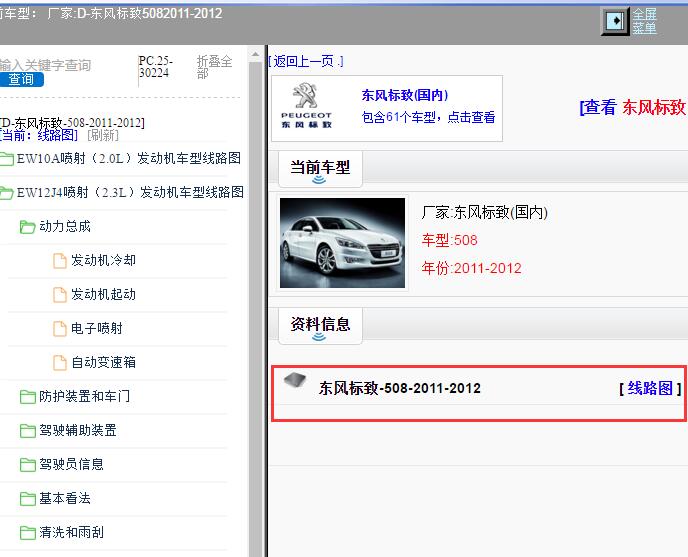Viewport: 688px width, 557px height.
Task: Click 折叠全部 to collapse all
Action: click(214, 67)
